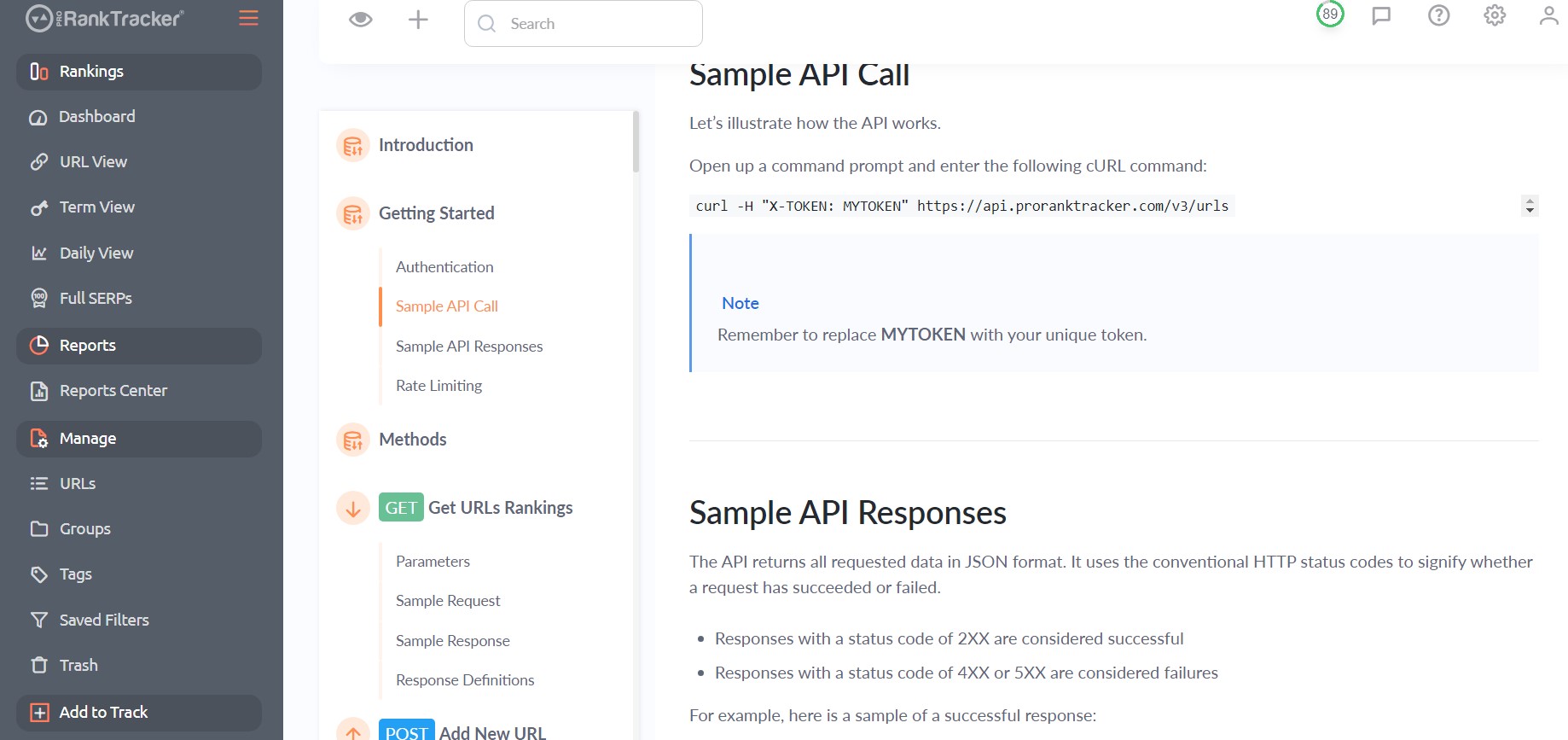
Task: Toggle the eye view icon in top bar
Action: (x=361, y=20)
